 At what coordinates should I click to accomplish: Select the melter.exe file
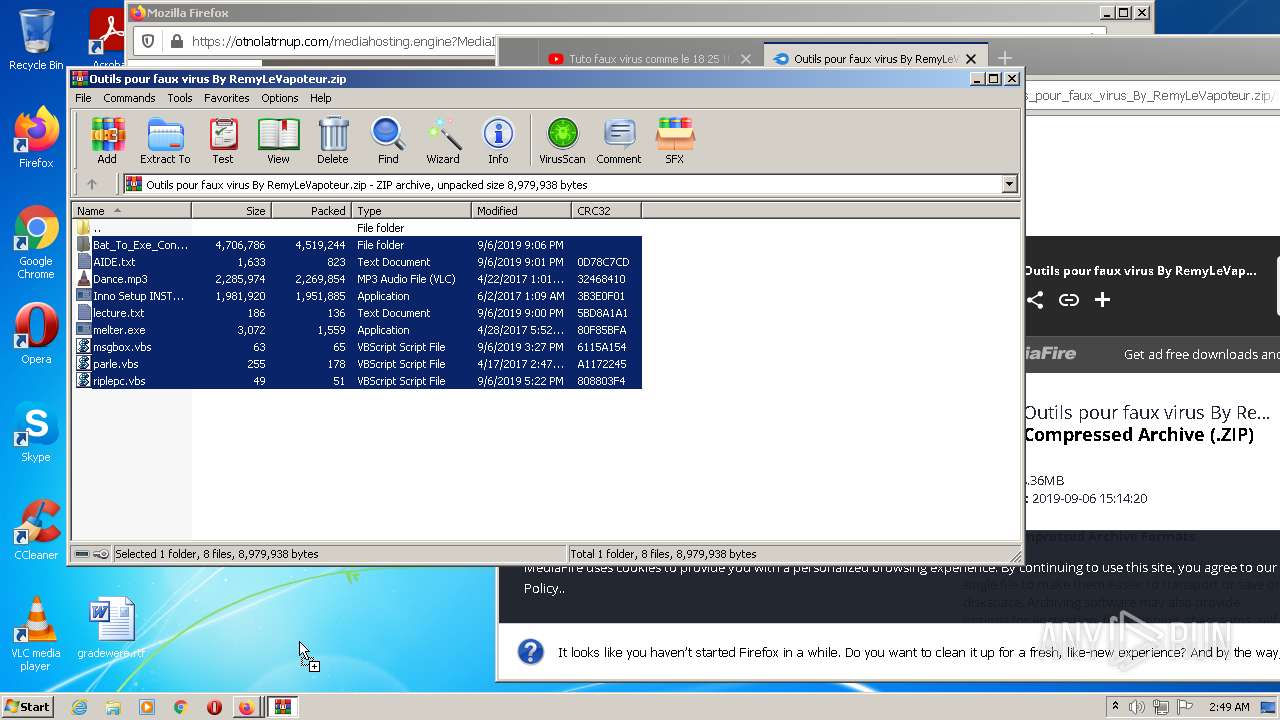(357, 330)
